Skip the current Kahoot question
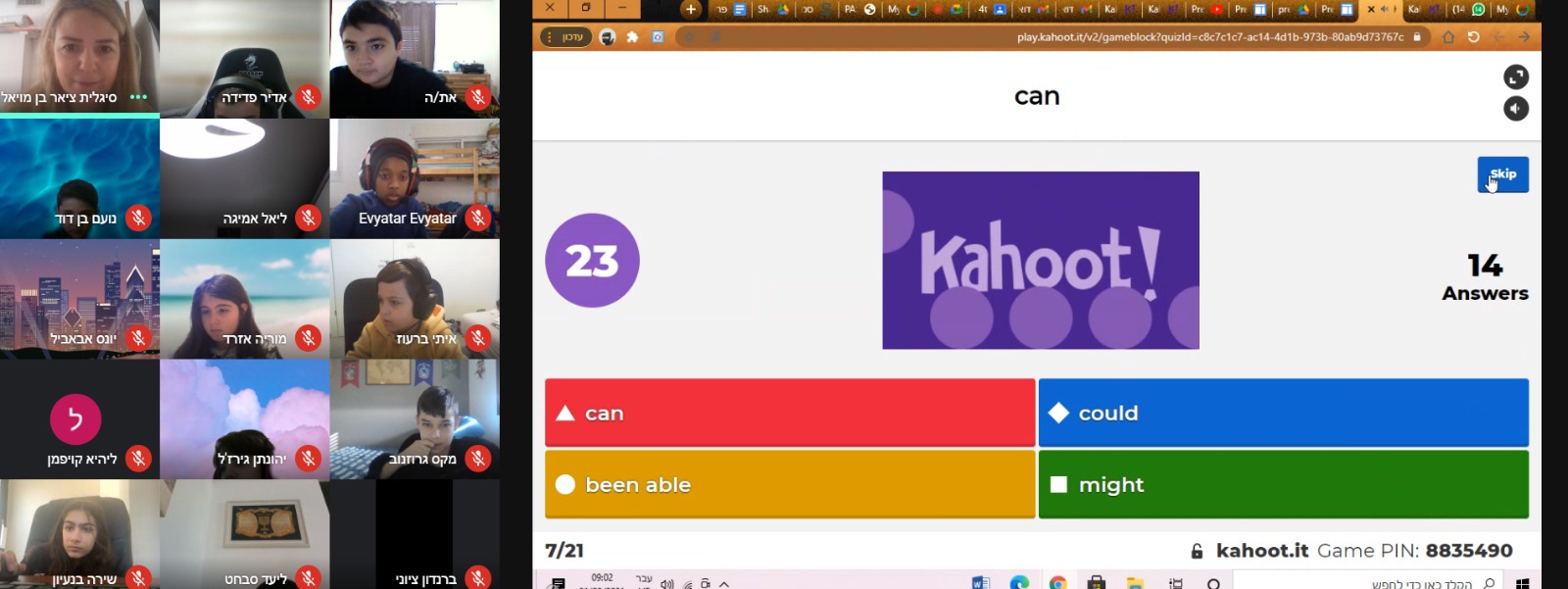This screenshot has width=1568, height=589. (x=1502, y=174)
